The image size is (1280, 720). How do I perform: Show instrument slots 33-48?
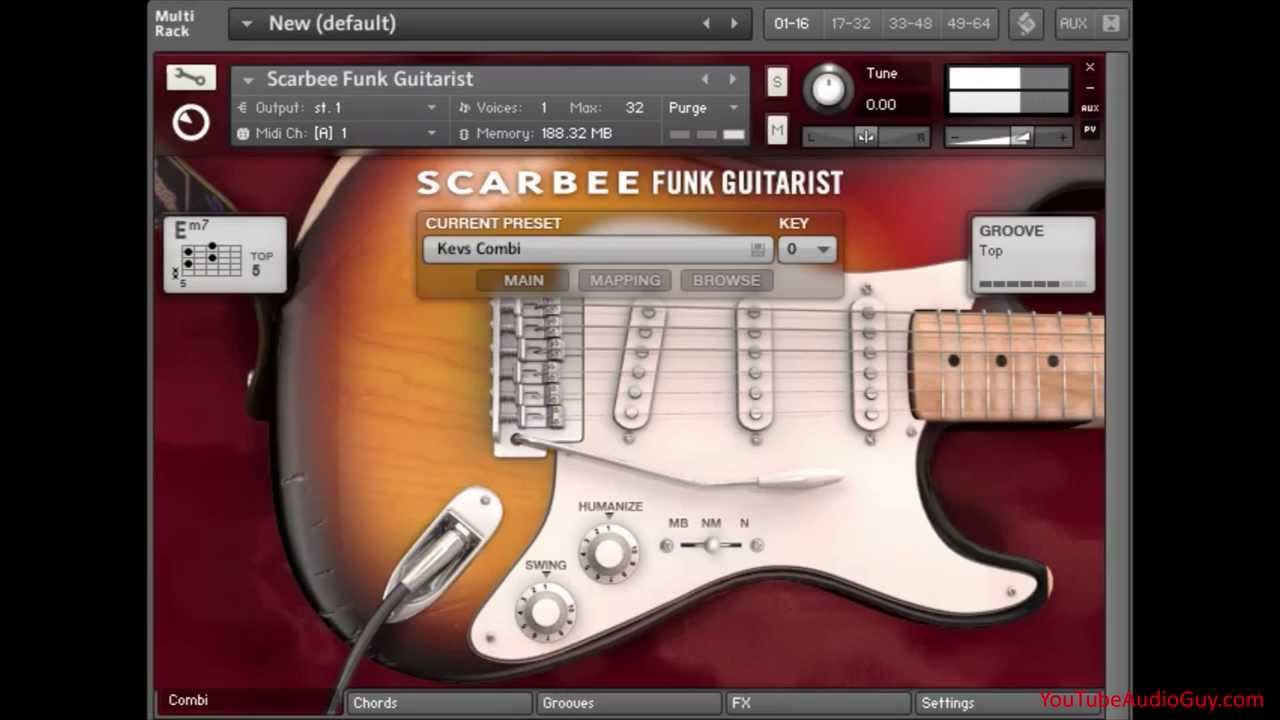pos(910,24)
